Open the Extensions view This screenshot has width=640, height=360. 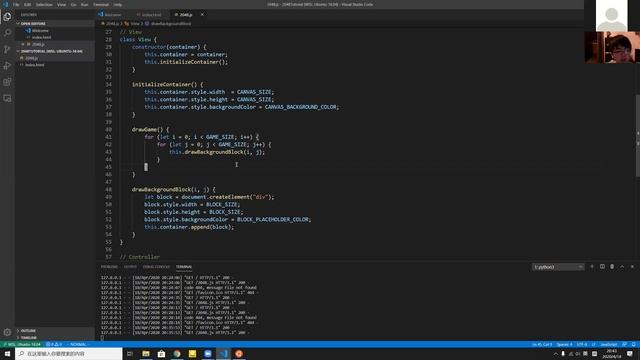(x=7, y=82)
